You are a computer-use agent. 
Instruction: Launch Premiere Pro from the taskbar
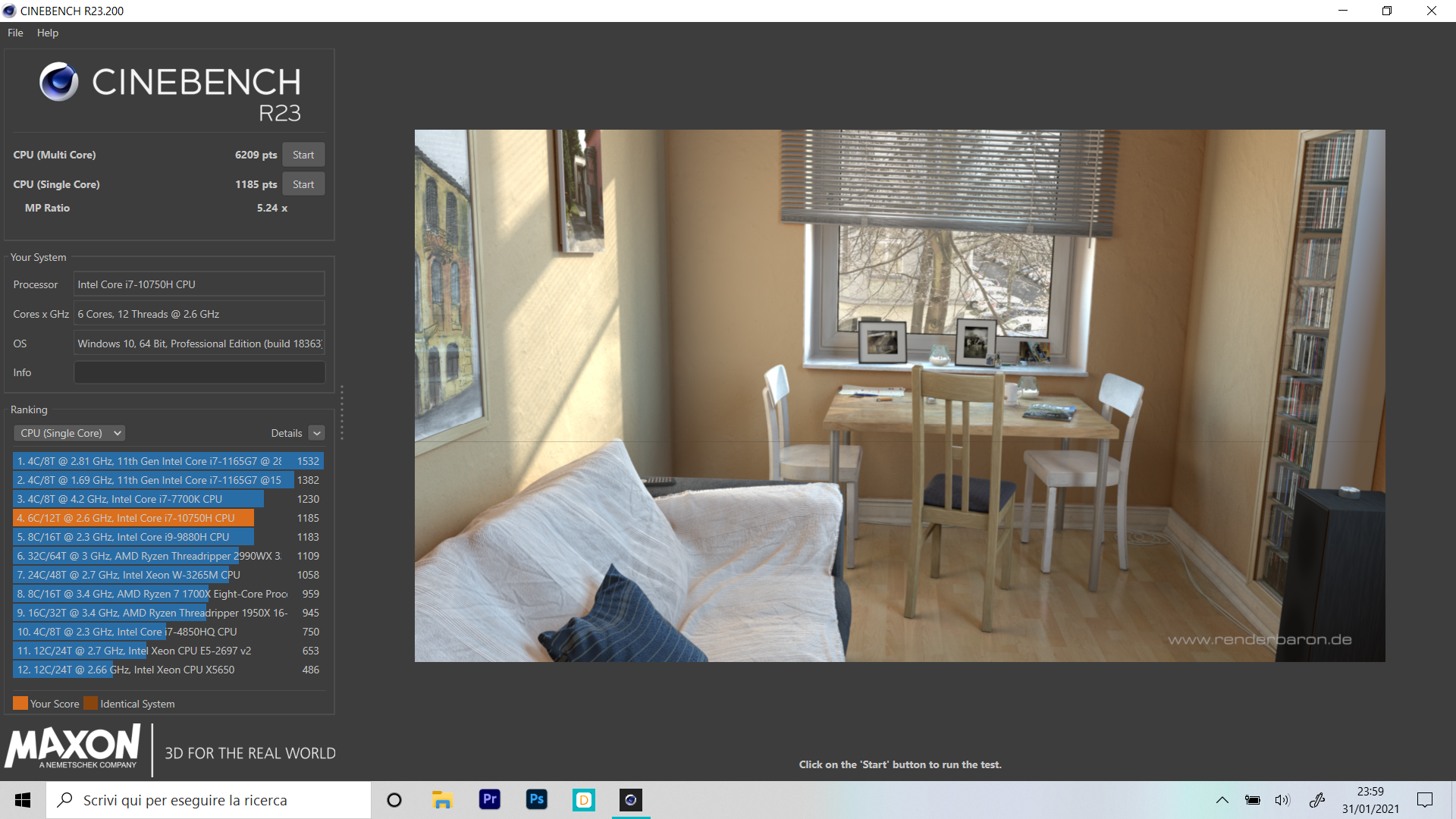point(490,800)
